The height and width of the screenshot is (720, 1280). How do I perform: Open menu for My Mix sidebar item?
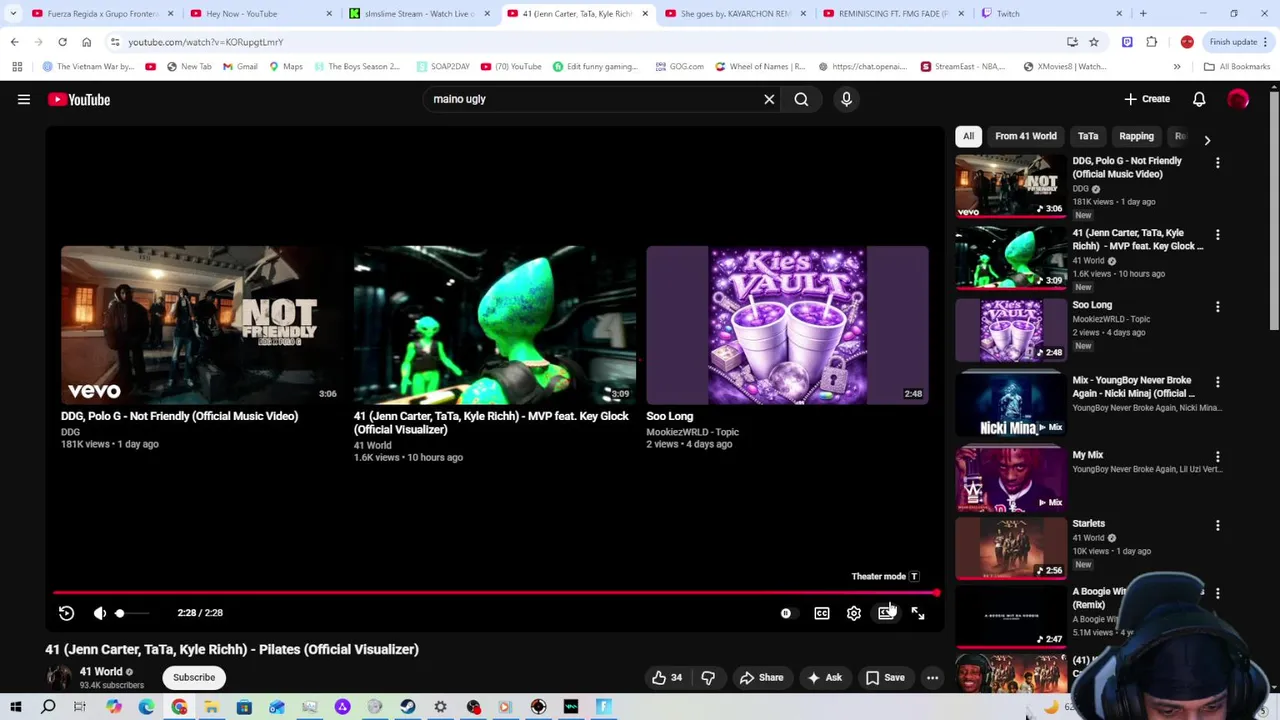click(x=1217, y=456)
